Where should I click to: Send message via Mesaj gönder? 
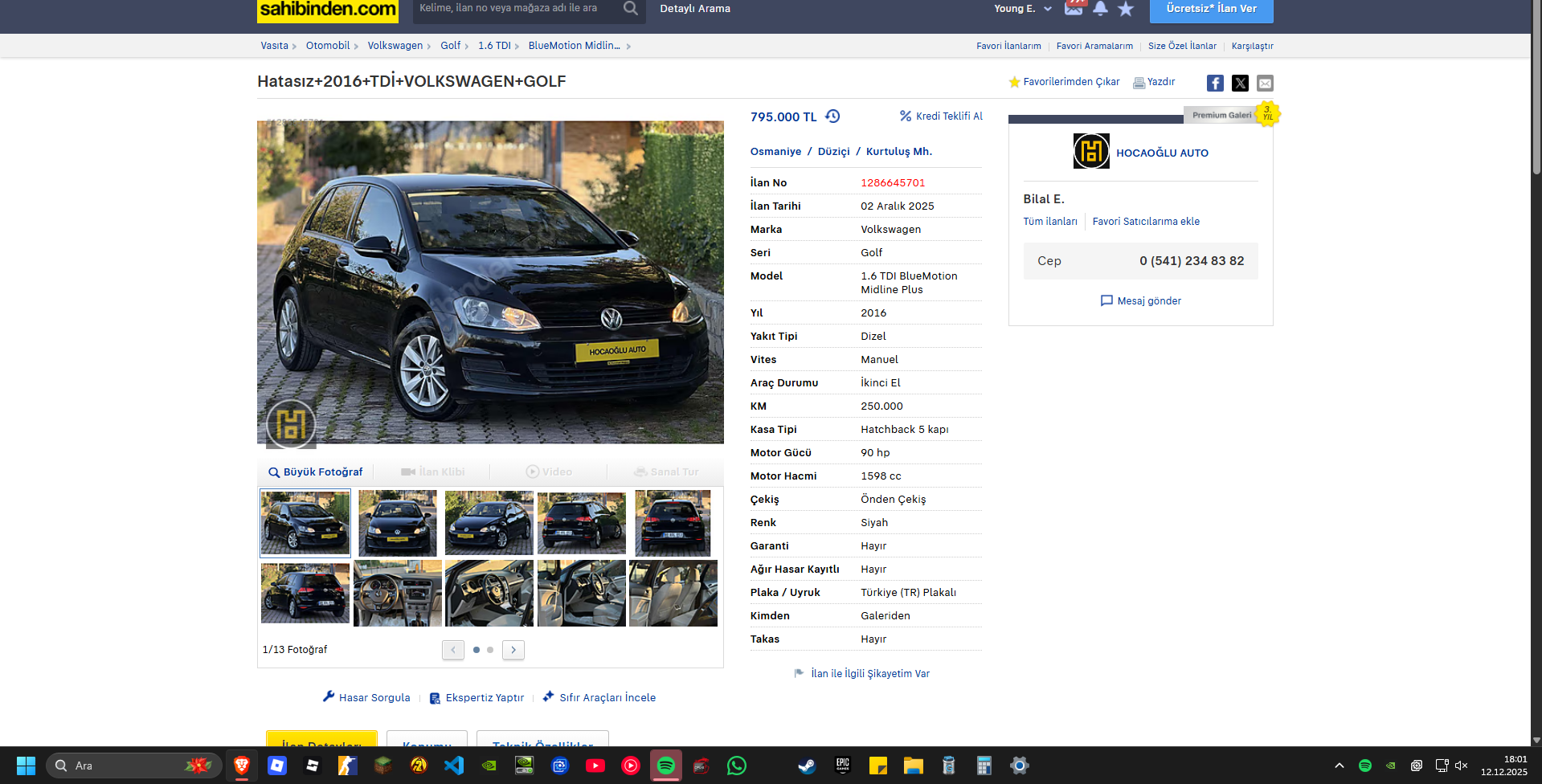[1140, 301]
